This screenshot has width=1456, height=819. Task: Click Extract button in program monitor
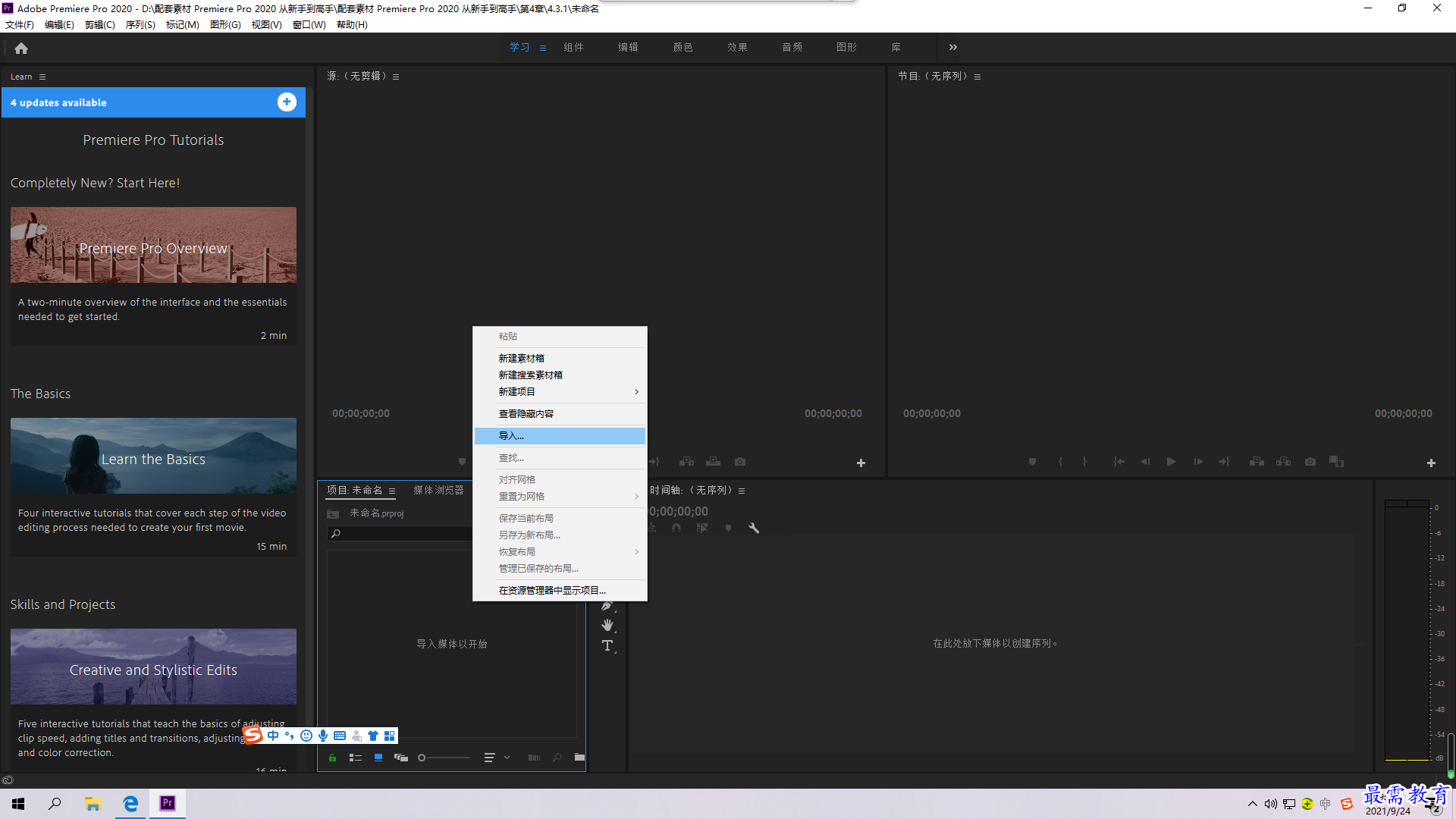pyautogui.click(x=1283, y=461)
